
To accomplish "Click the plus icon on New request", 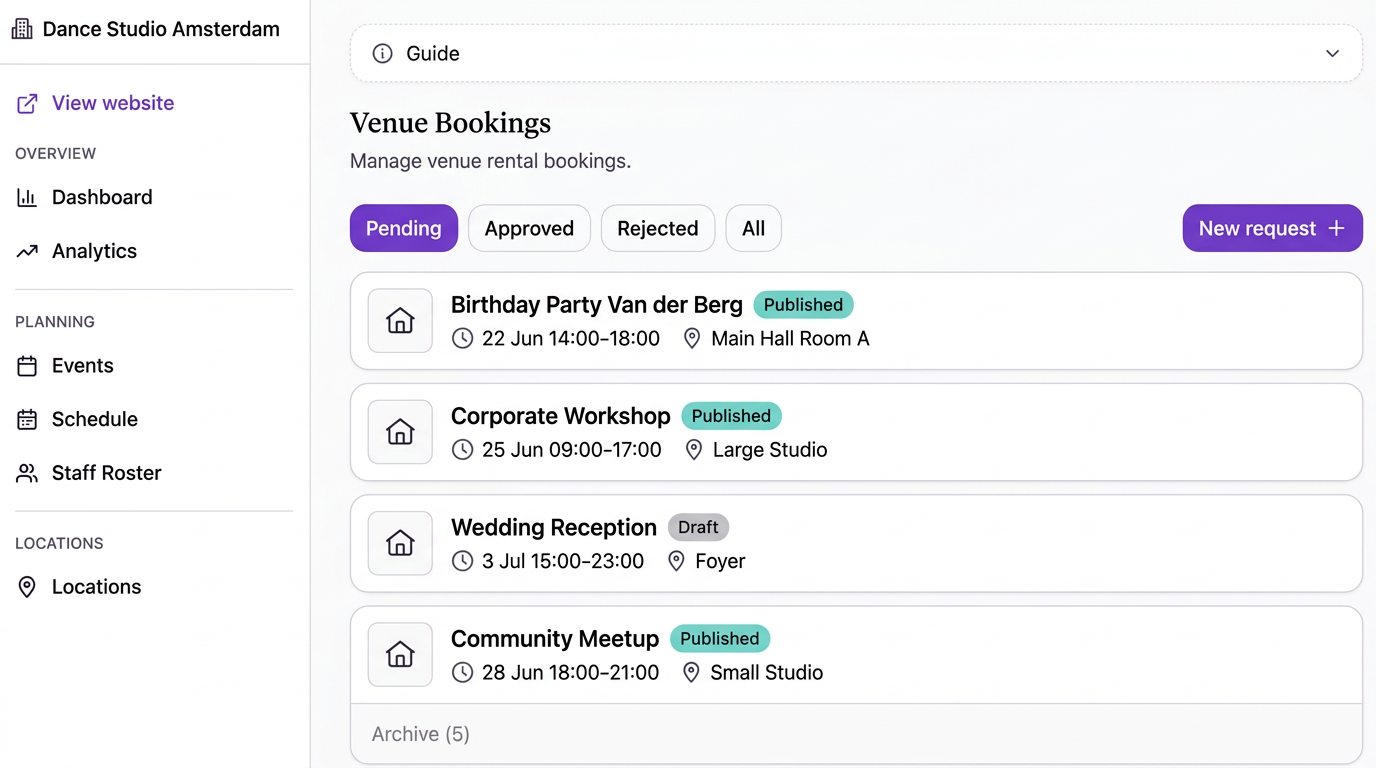I will [x=1336, y=228].
